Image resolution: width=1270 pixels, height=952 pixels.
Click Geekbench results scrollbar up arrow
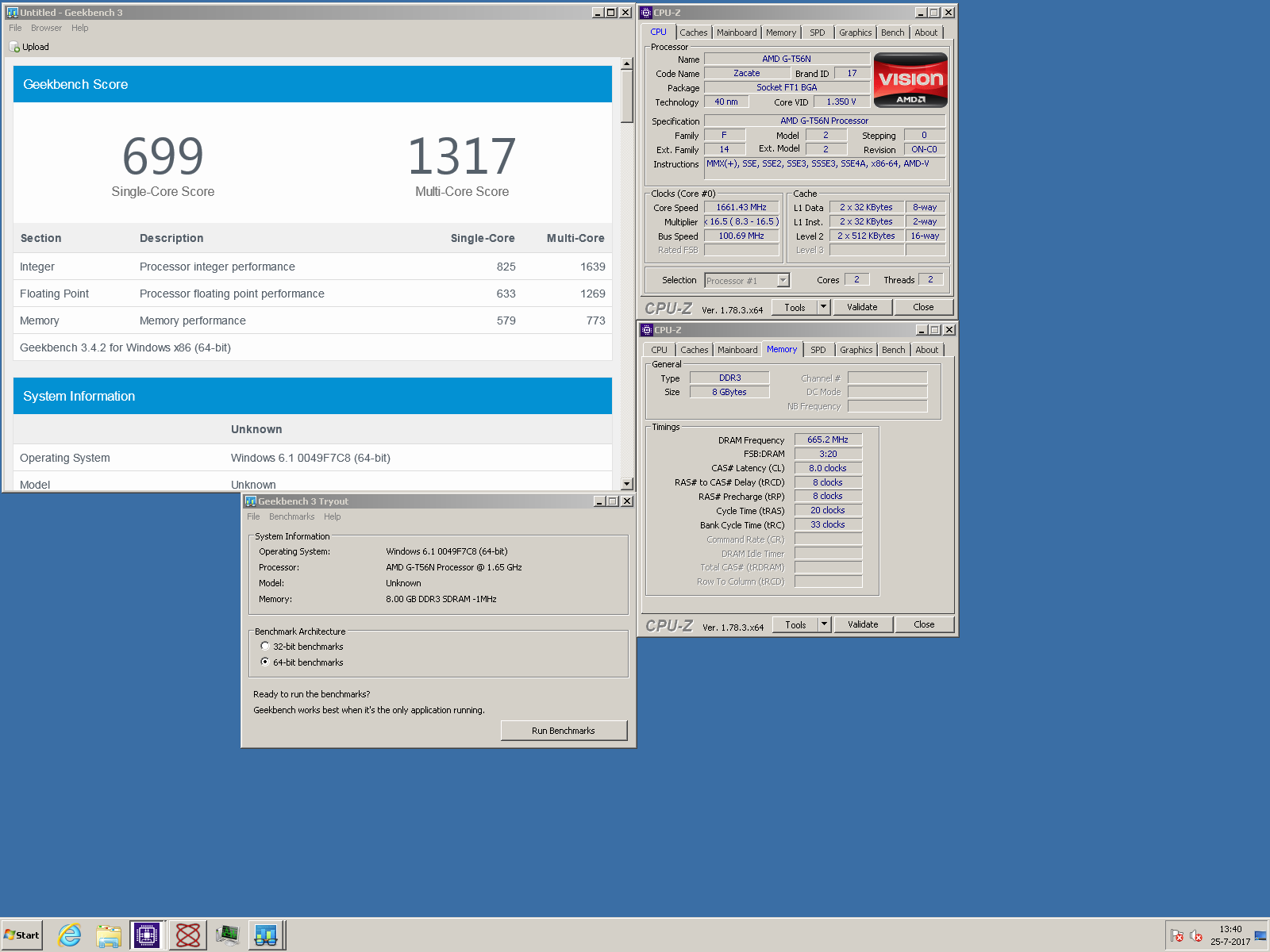coord(627,63)
